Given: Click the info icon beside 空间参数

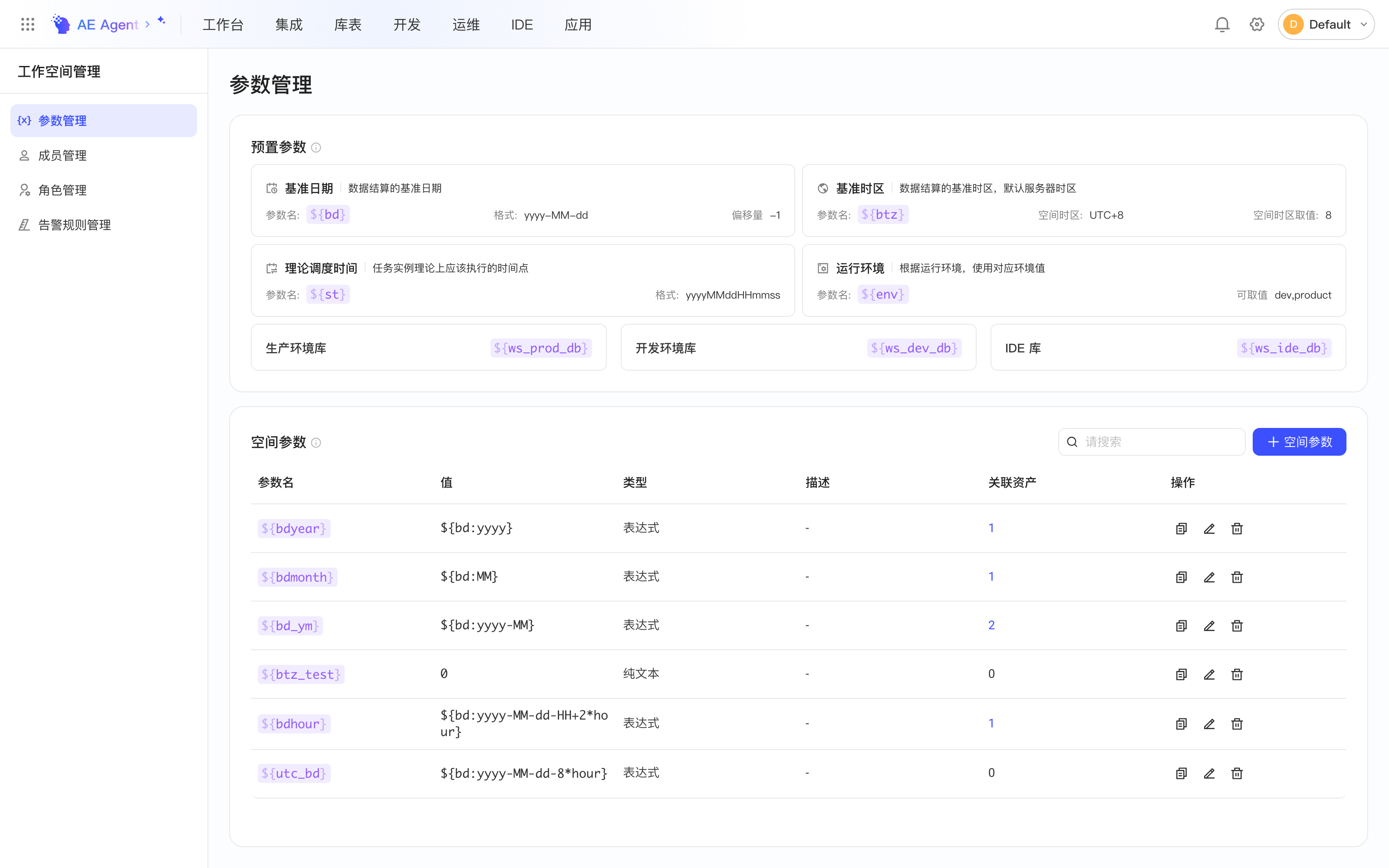Looking at the screenshot, I should tap(316, 443).
